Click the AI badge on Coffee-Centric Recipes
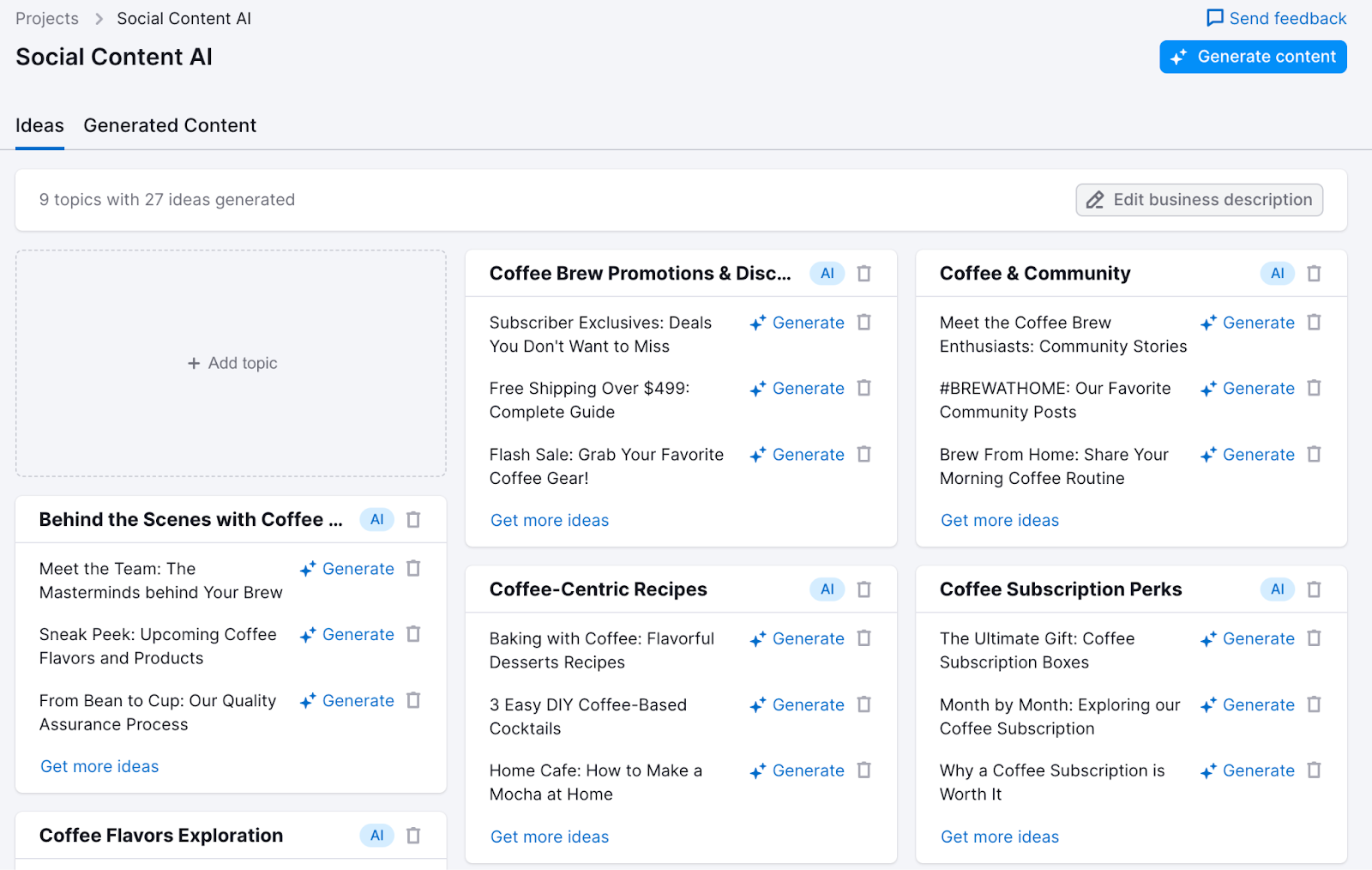Screen dimensions: 1372x870 pos(826,589)
